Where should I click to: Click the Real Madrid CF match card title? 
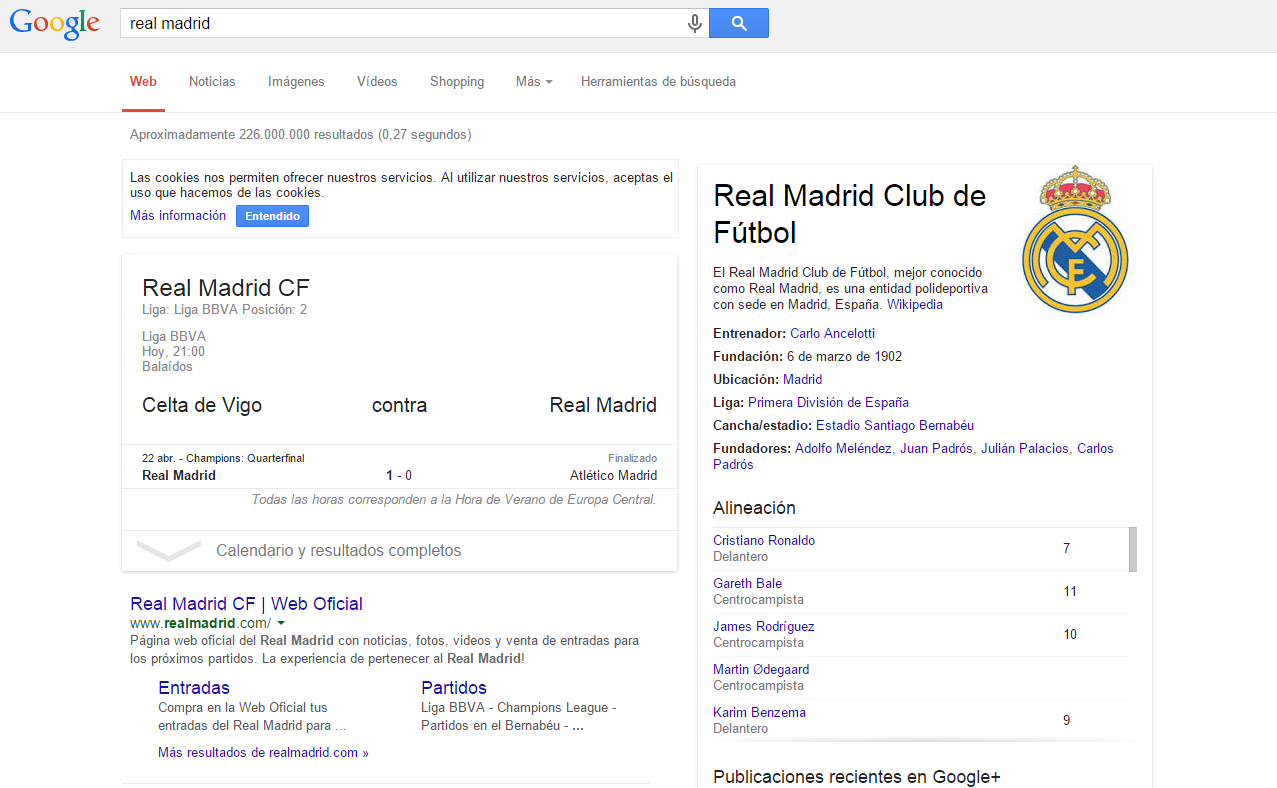226,288
